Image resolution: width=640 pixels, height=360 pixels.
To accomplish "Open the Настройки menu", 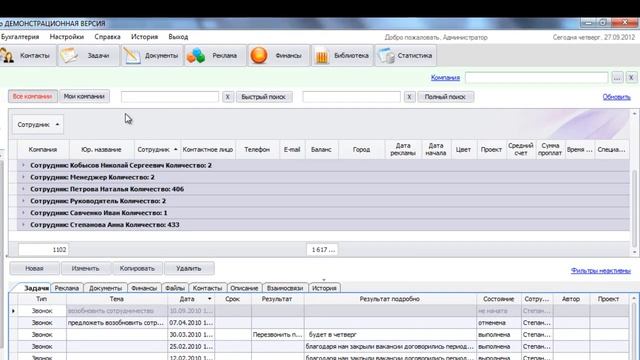I will tap(67, 37).
